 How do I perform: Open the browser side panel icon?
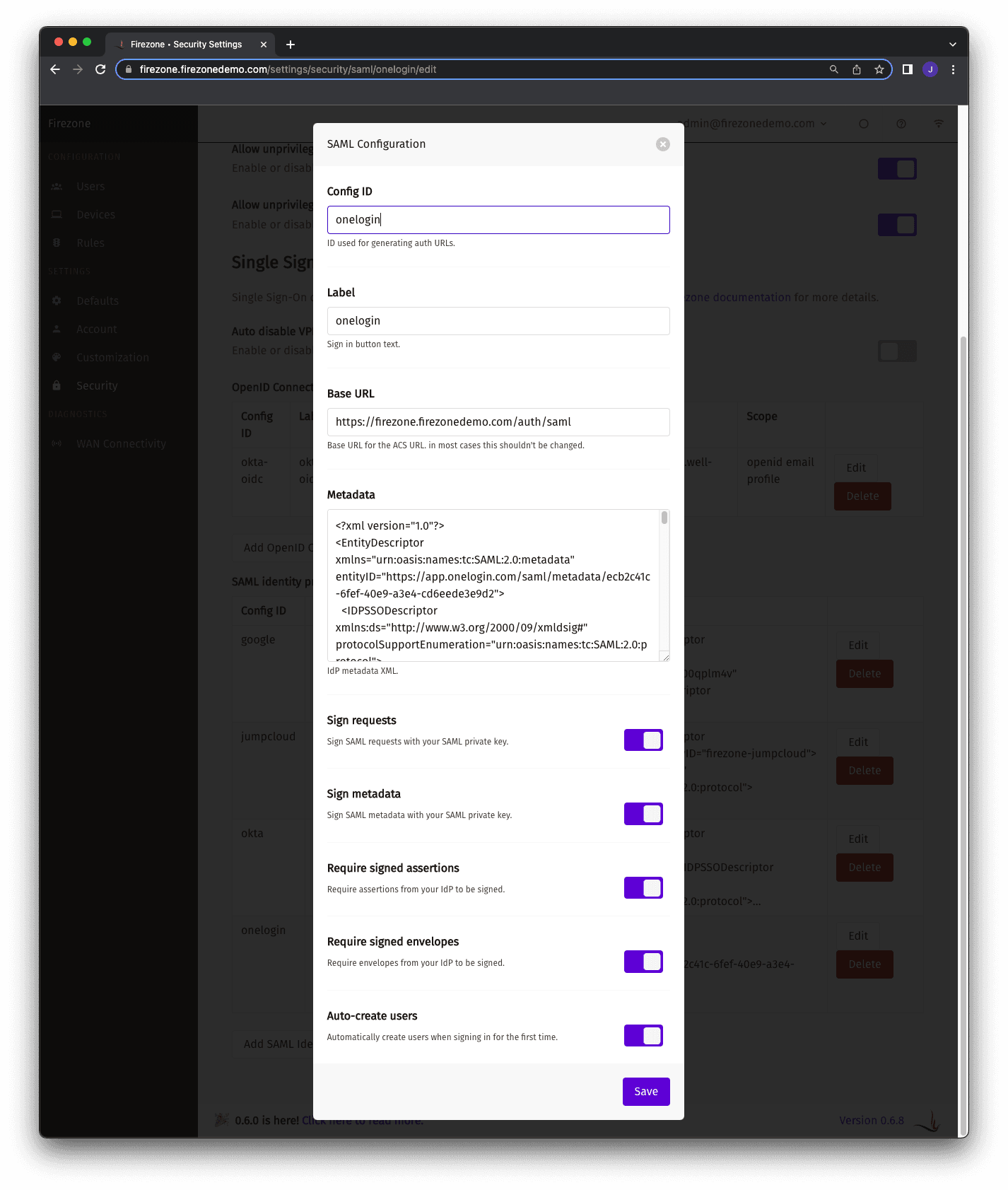coord(907,69)
